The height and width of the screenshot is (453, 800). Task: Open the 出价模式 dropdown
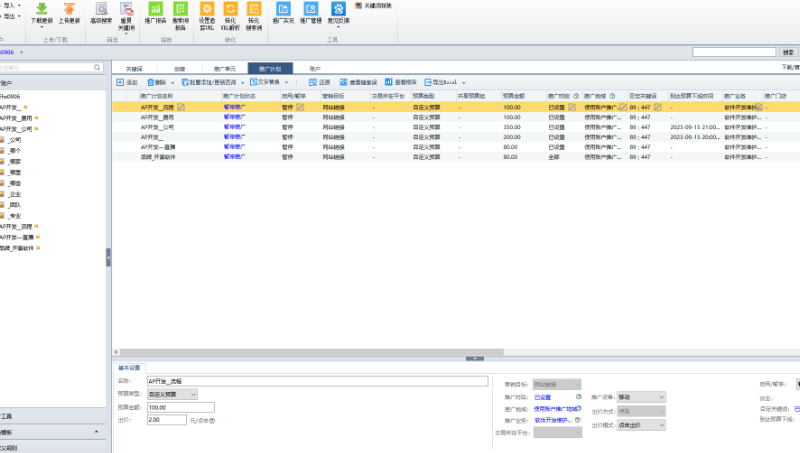(641, 425)
